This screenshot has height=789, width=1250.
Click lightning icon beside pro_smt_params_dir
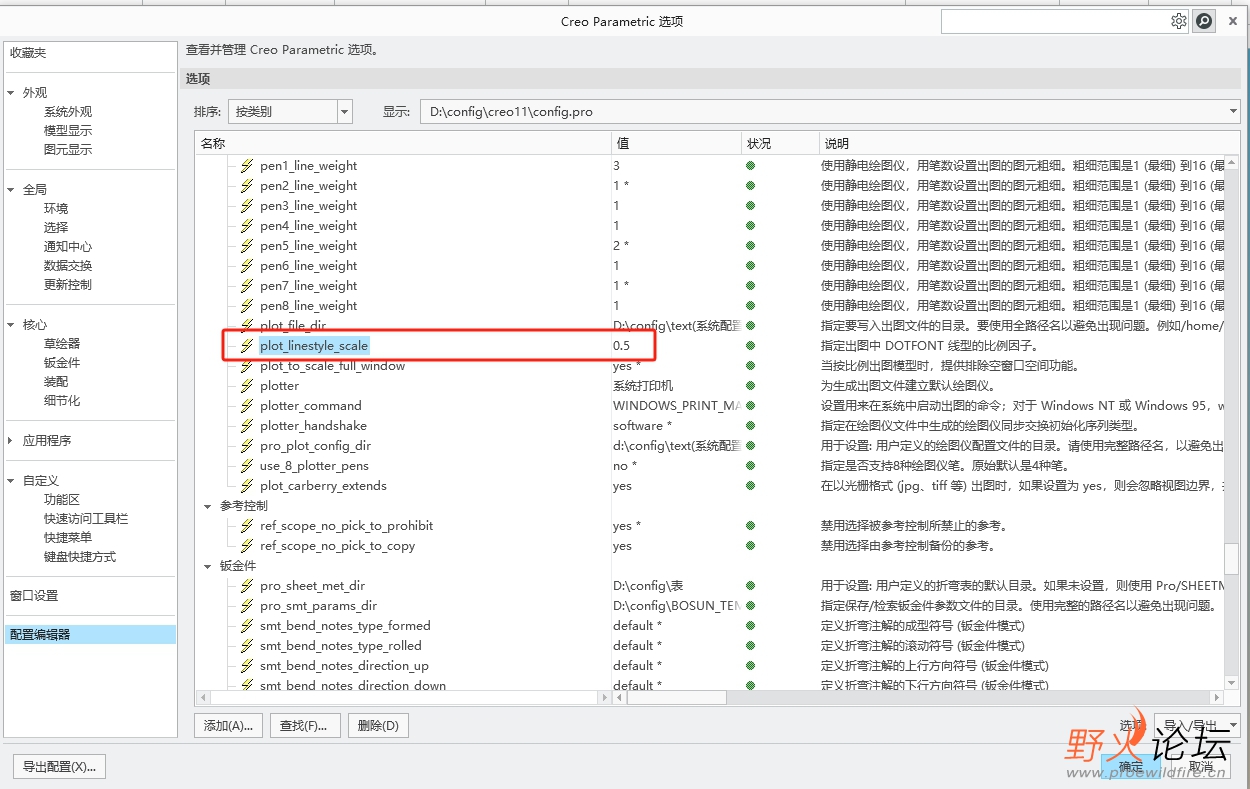pyautogui.click(x=247, y=606)
